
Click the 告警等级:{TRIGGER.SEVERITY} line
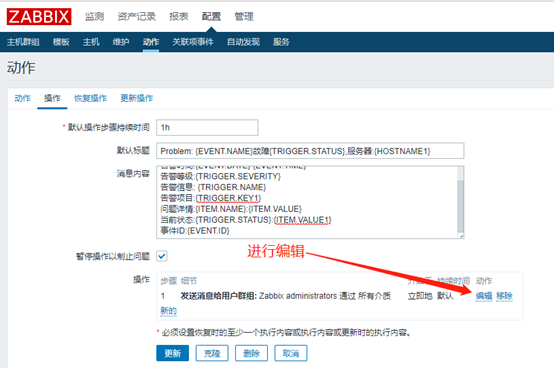[220, 176]
